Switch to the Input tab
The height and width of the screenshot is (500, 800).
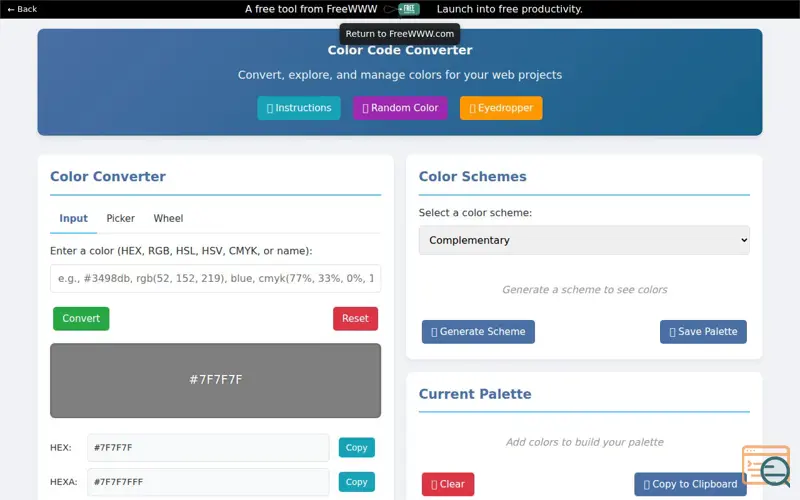click(73, 218)
